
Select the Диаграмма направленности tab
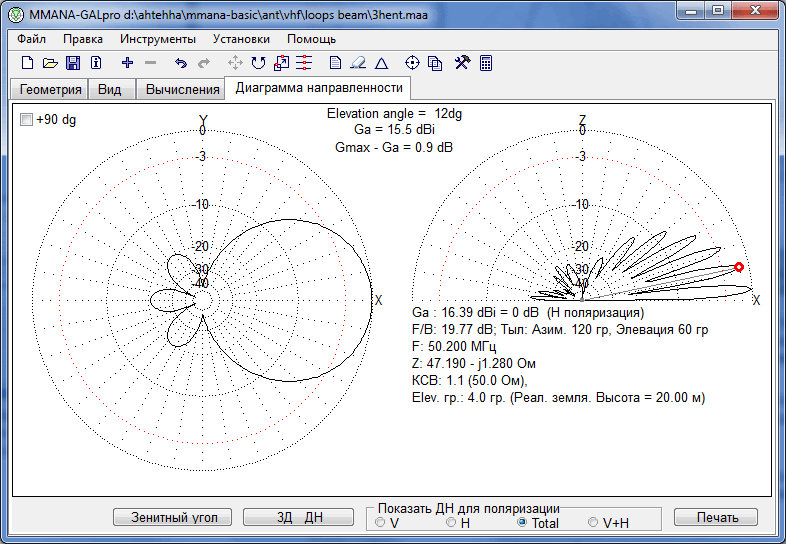(x=319, y=88)
